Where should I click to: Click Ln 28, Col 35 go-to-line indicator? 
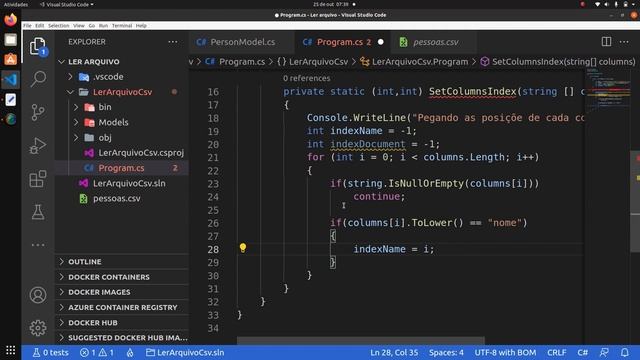tap(394, 352)
